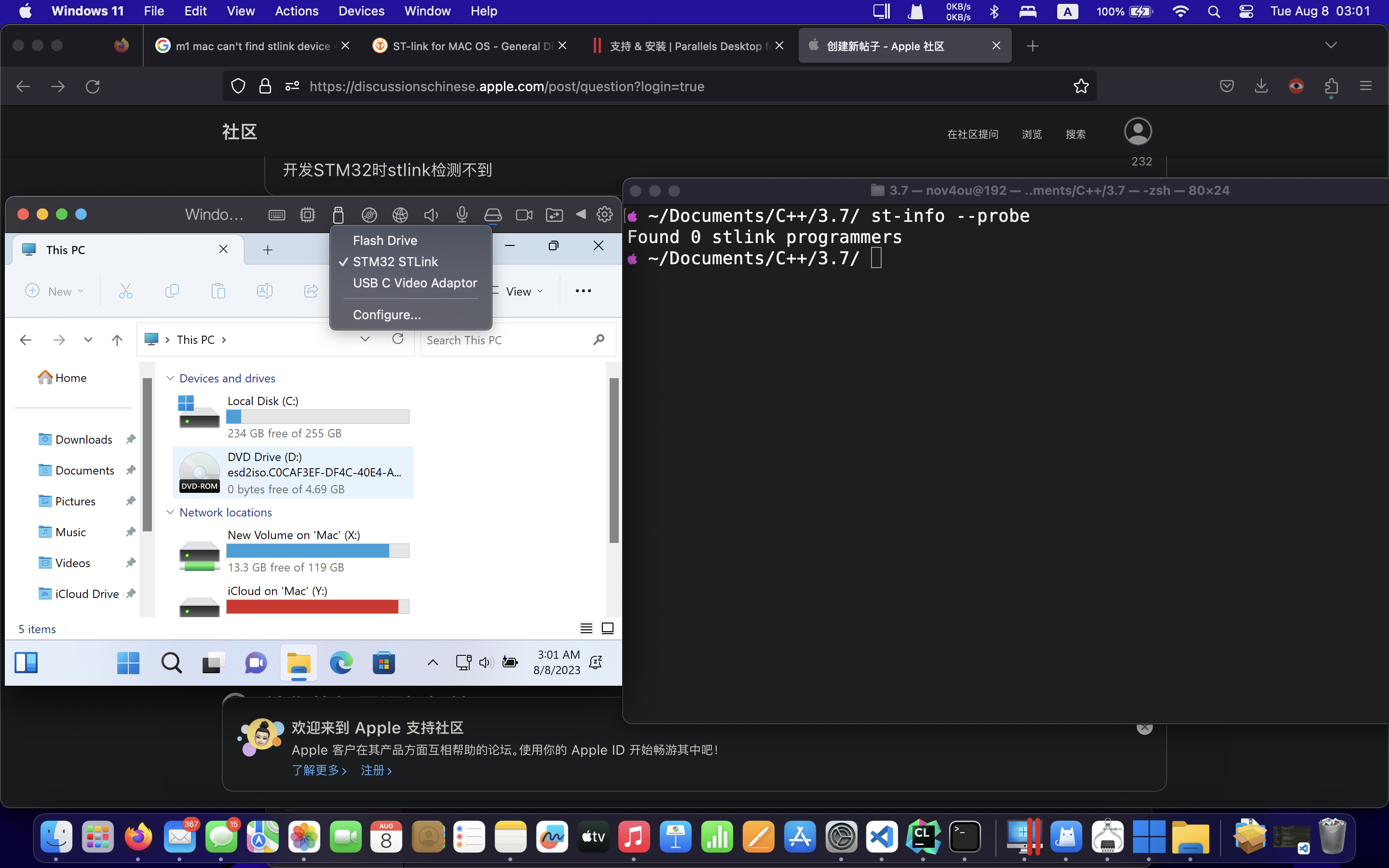
Task: Choose Configure... from the USB menu
Action: coord(387,314)
